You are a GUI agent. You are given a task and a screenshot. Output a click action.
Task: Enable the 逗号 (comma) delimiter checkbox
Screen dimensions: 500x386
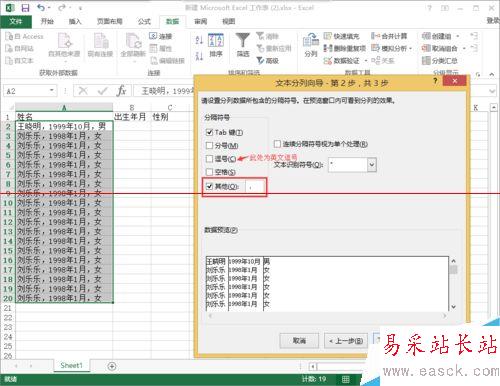pyautogui.click(x=209, y=159)
